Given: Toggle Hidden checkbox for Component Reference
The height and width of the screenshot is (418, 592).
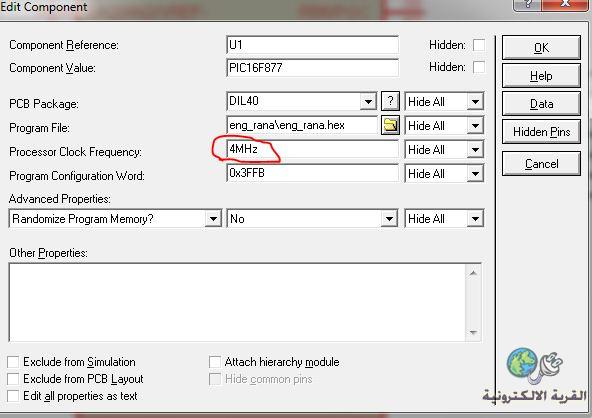Looking at the screenshot, I should tap(479, 45).
